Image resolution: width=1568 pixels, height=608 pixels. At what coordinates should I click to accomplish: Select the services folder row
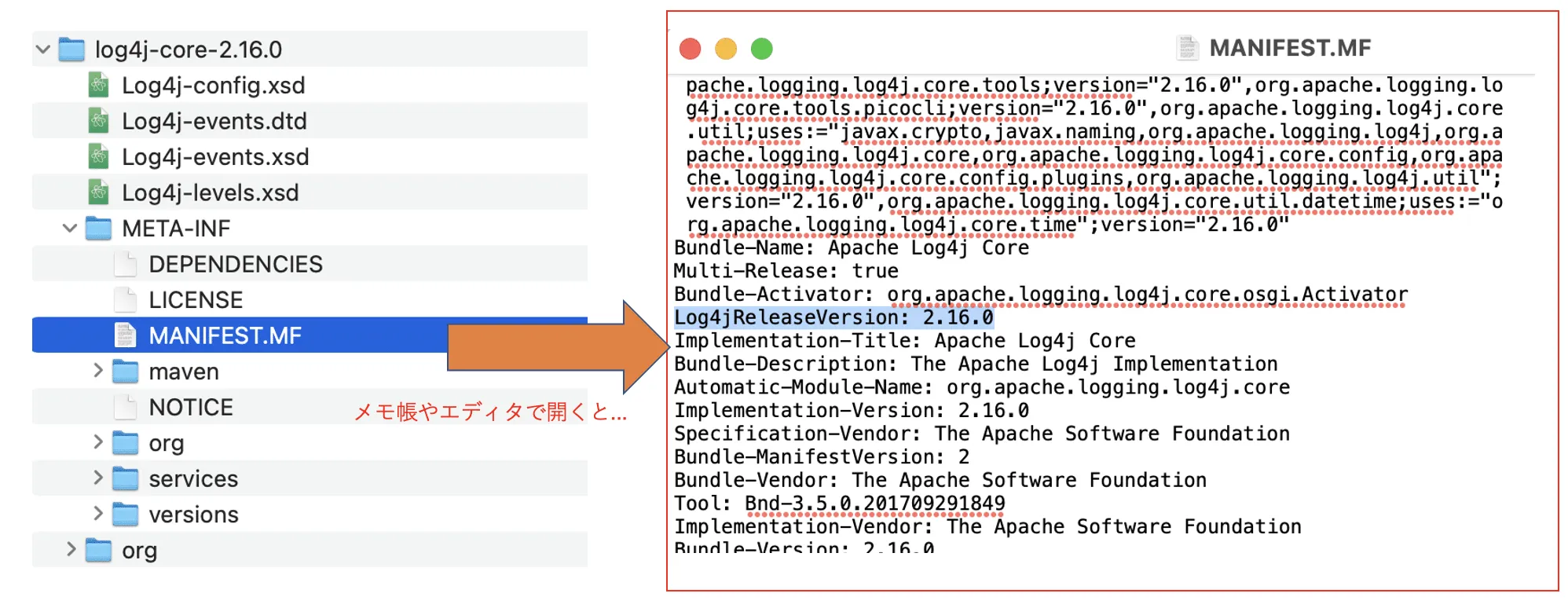click(310, 478)
